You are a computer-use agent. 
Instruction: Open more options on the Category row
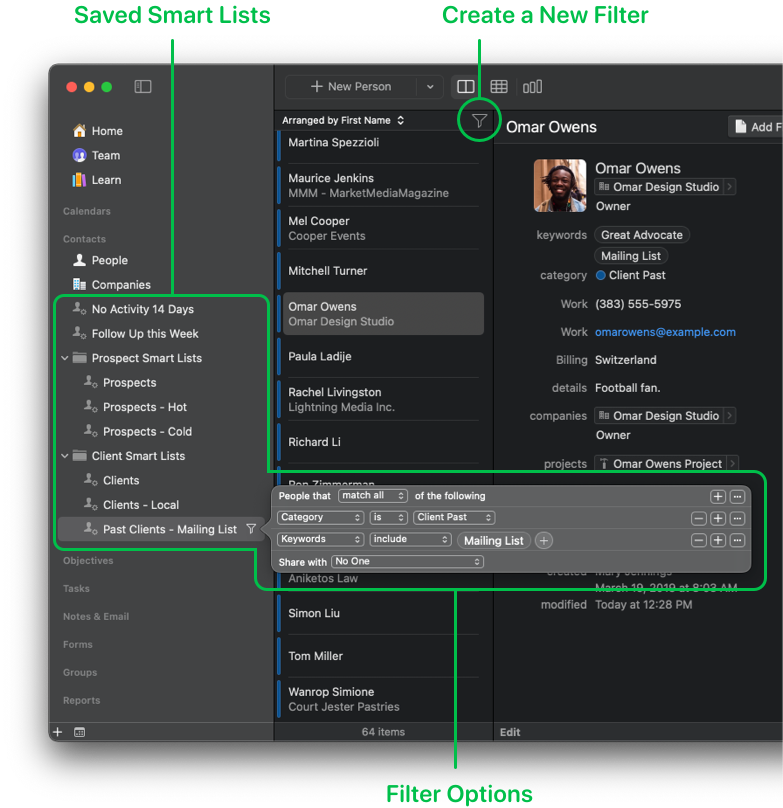738,518
